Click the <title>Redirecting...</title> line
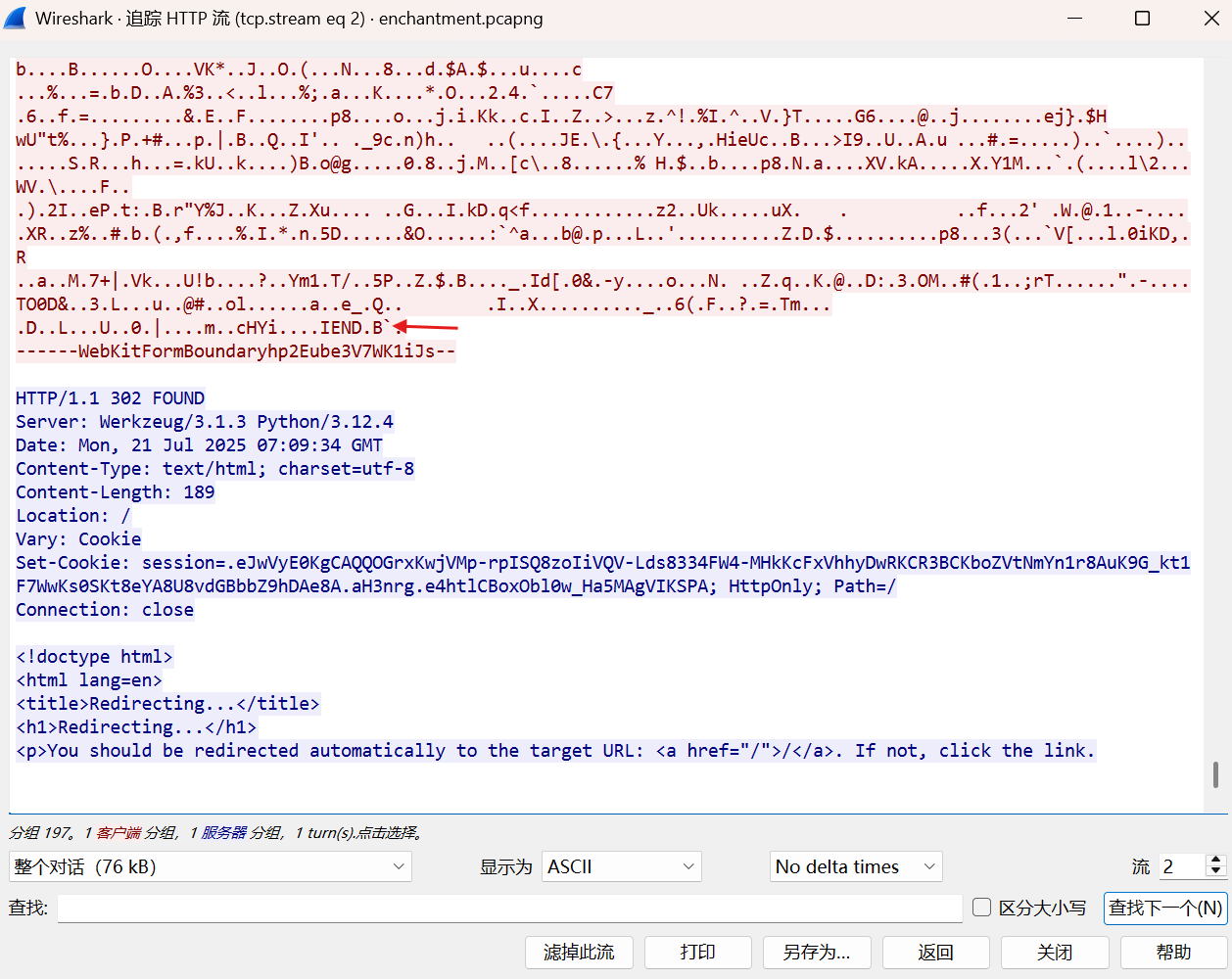The height and width of the screenshot is (979, 1232). click(x=167, y=704)
